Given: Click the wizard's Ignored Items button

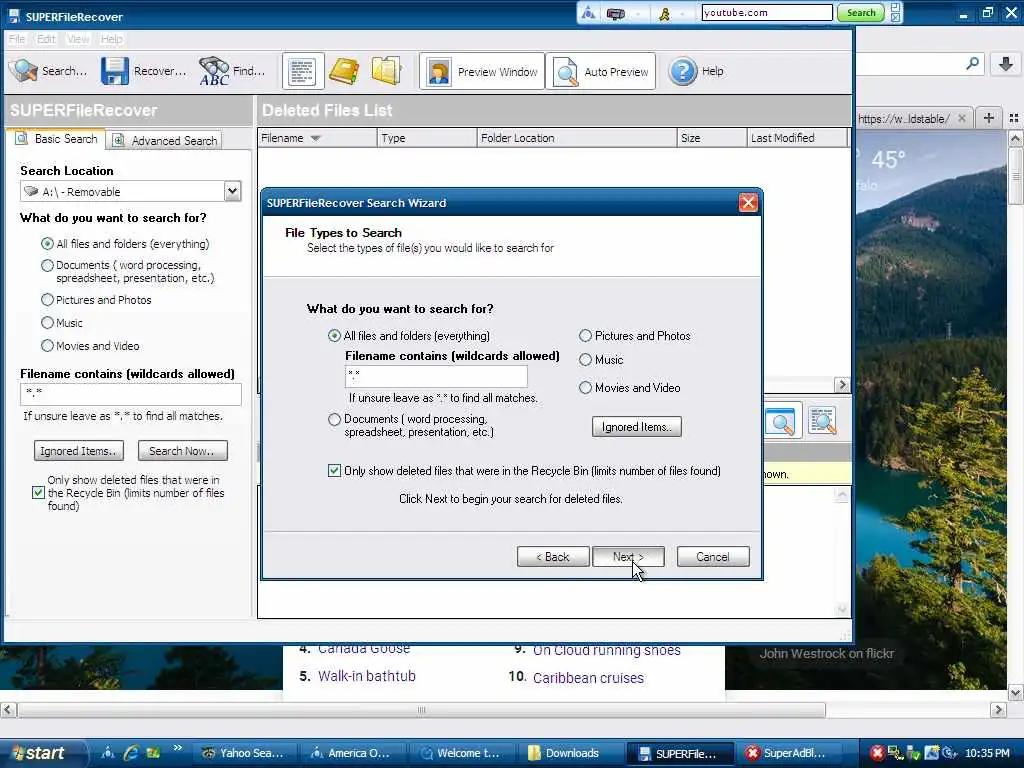Looking at the screenshot, I should (637, 426).
